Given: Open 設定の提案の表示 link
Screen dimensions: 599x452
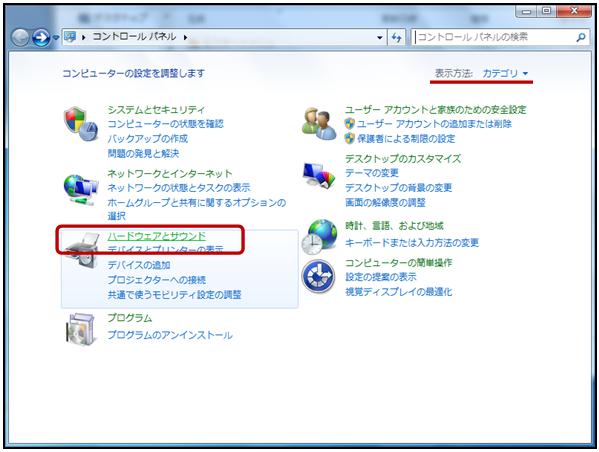Looking at the screenshot, I should pos(380,277).
